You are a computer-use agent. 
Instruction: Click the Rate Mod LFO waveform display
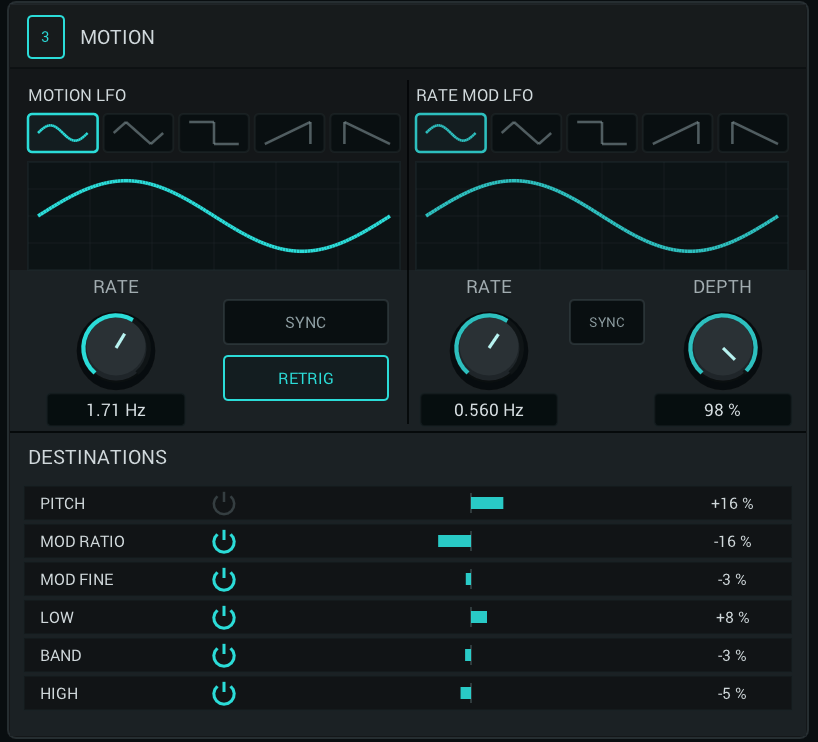click(x=602, y=216)
